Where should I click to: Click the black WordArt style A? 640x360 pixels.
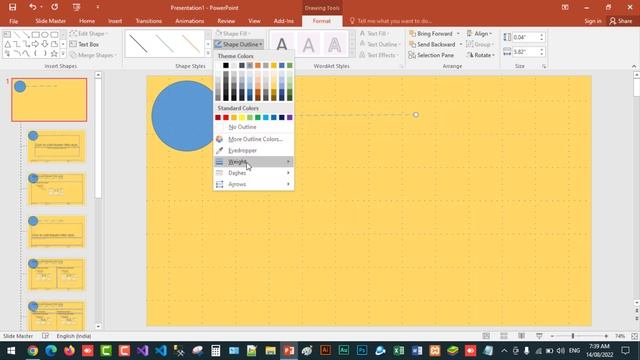tap(282, 44)
